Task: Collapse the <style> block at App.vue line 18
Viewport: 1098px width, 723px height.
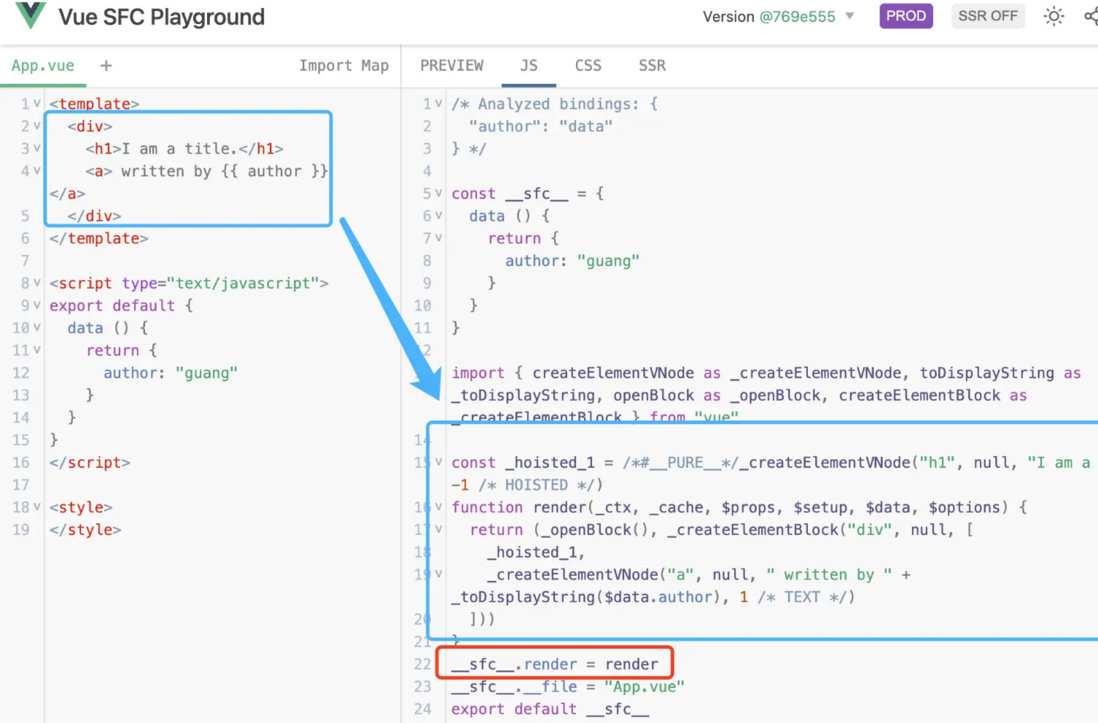Action: click(x=36, y=507)
